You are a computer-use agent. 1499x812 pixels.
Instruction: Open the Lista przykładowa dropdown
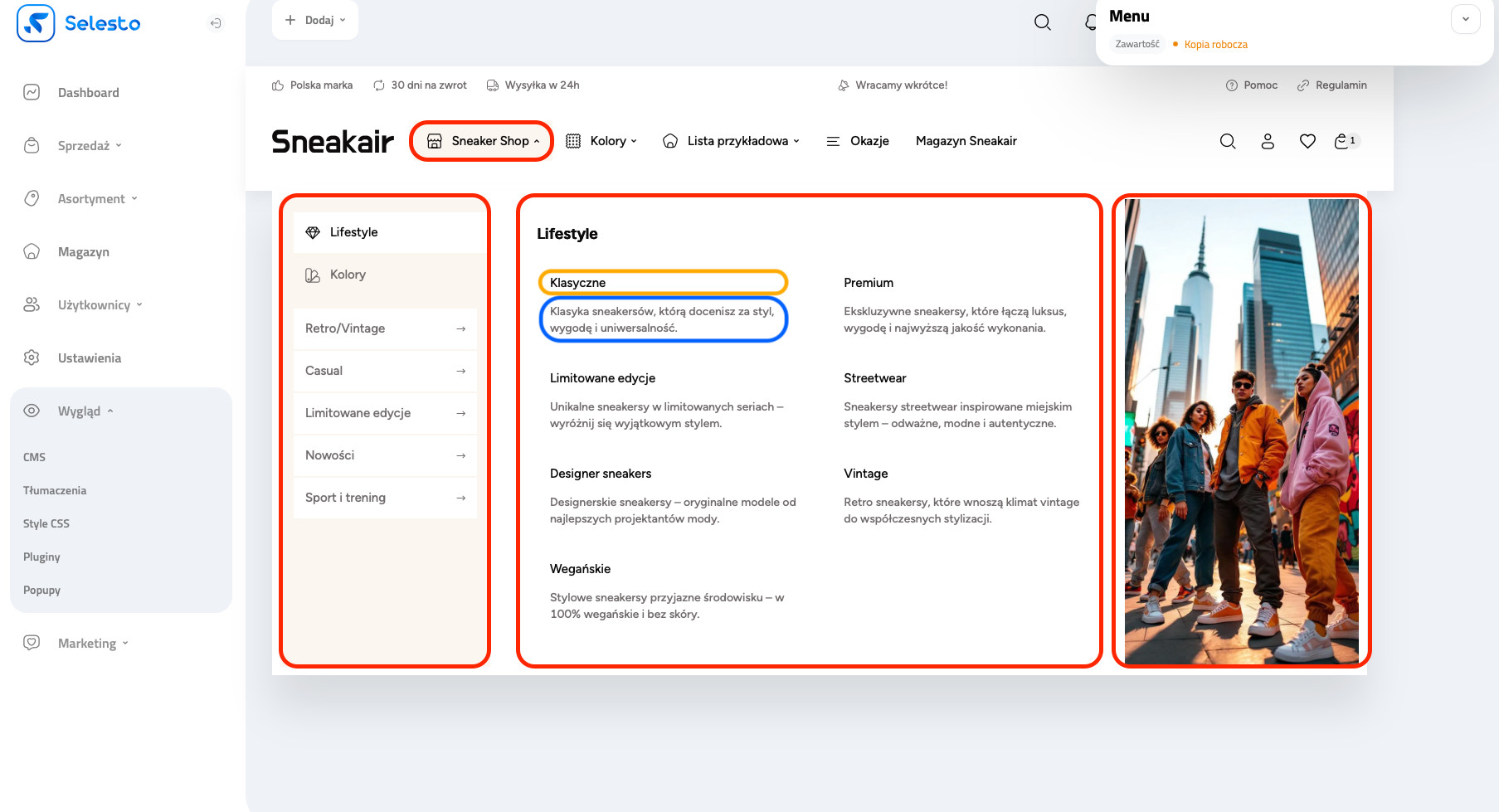point(731,141)
